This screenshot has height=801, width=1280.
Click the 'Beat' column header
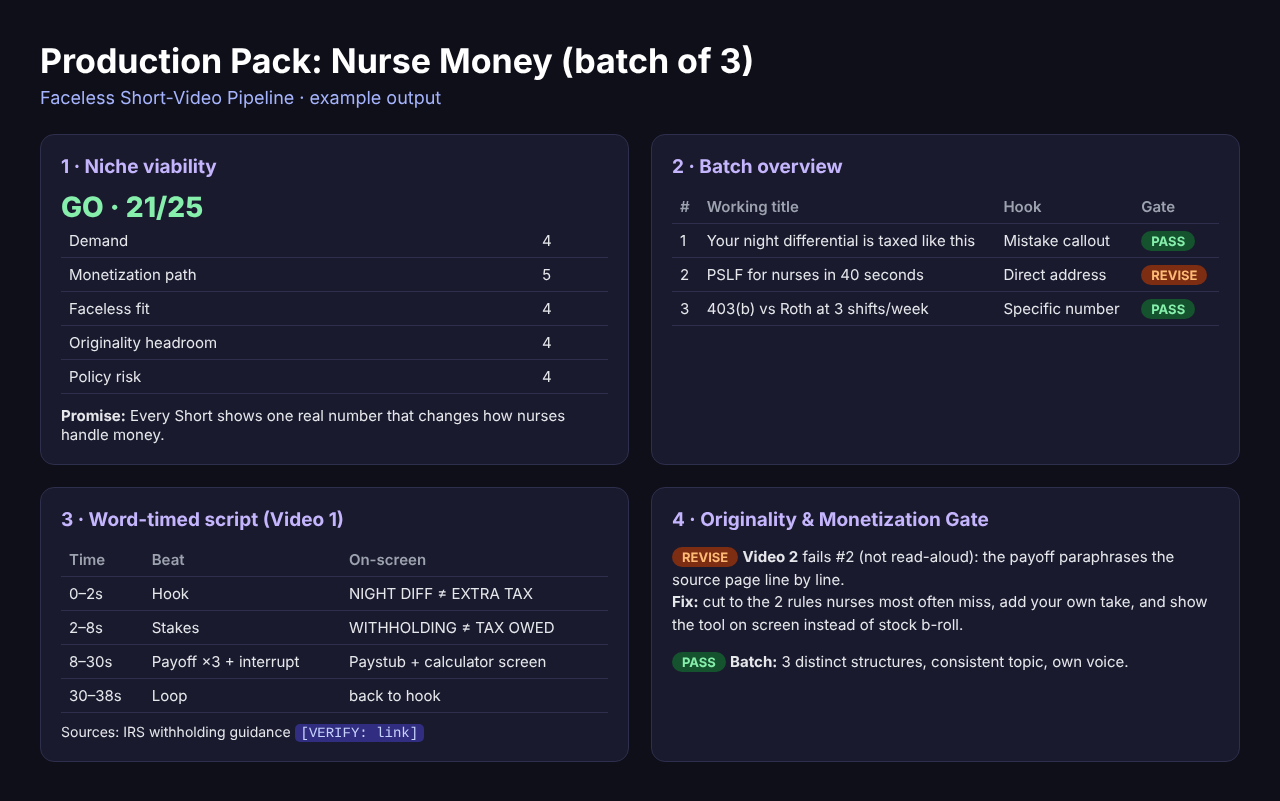tap(168, 560)
